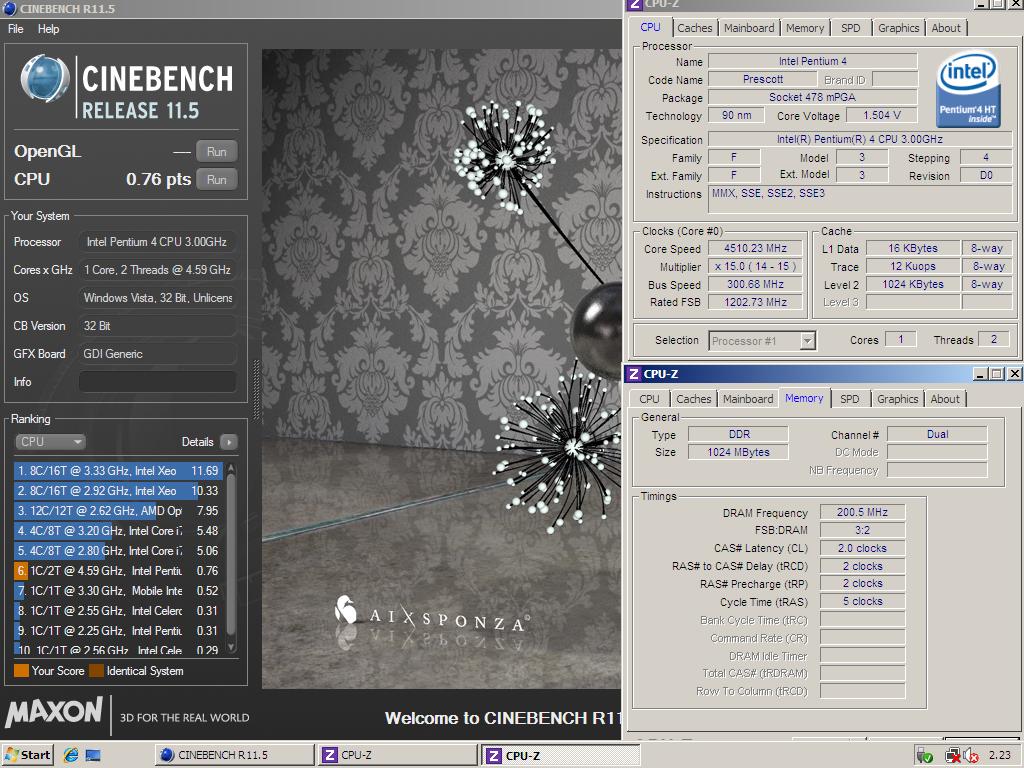Click the disconnected network tray icon

tap(953, 756)
